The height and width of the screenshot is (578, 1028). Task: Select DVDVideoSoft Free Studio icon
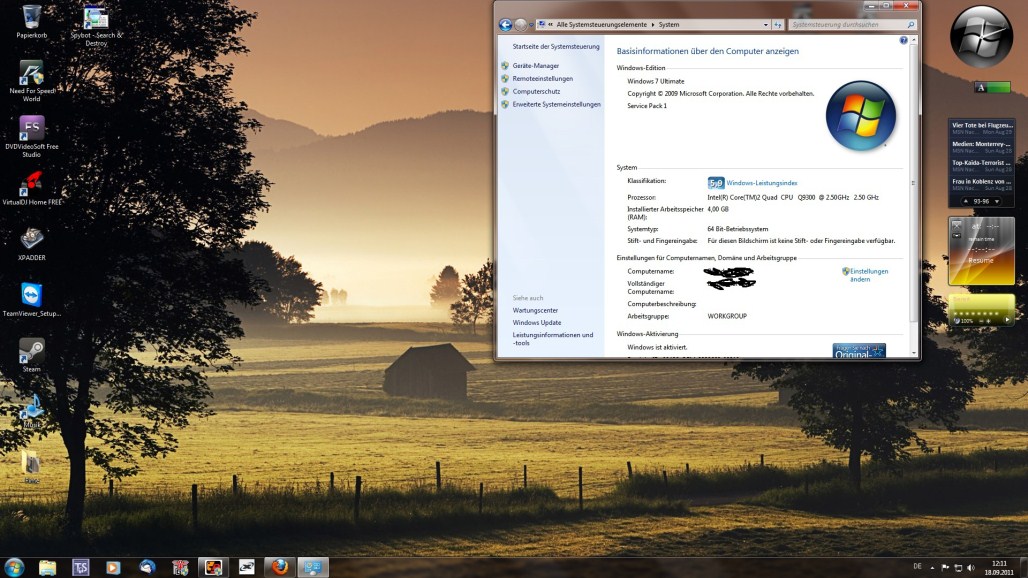pyautogui.click(x=32, y=129)
